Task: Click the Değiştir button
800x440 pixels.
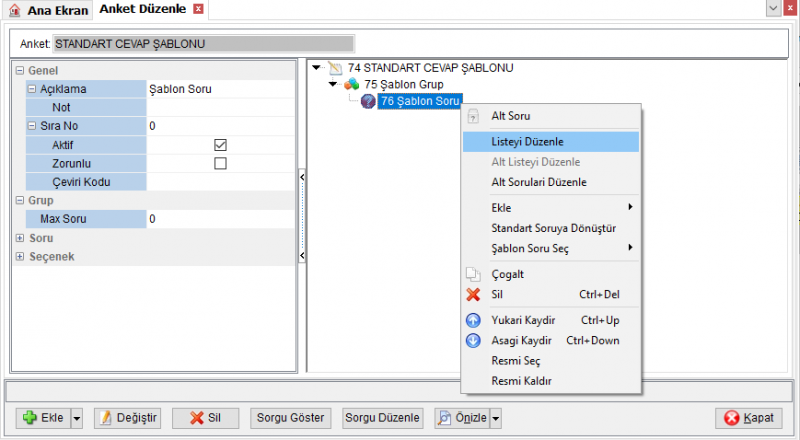Action: pyautogui.click(x=128, y=418)
